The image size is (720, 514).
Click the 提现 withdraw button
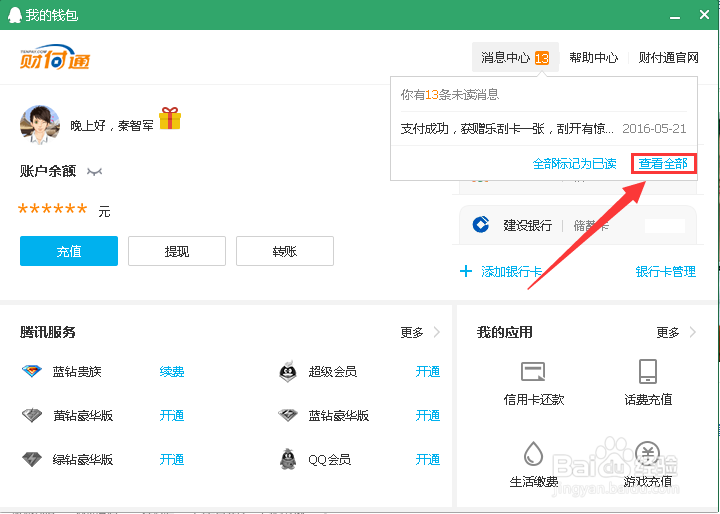point(177,251)
